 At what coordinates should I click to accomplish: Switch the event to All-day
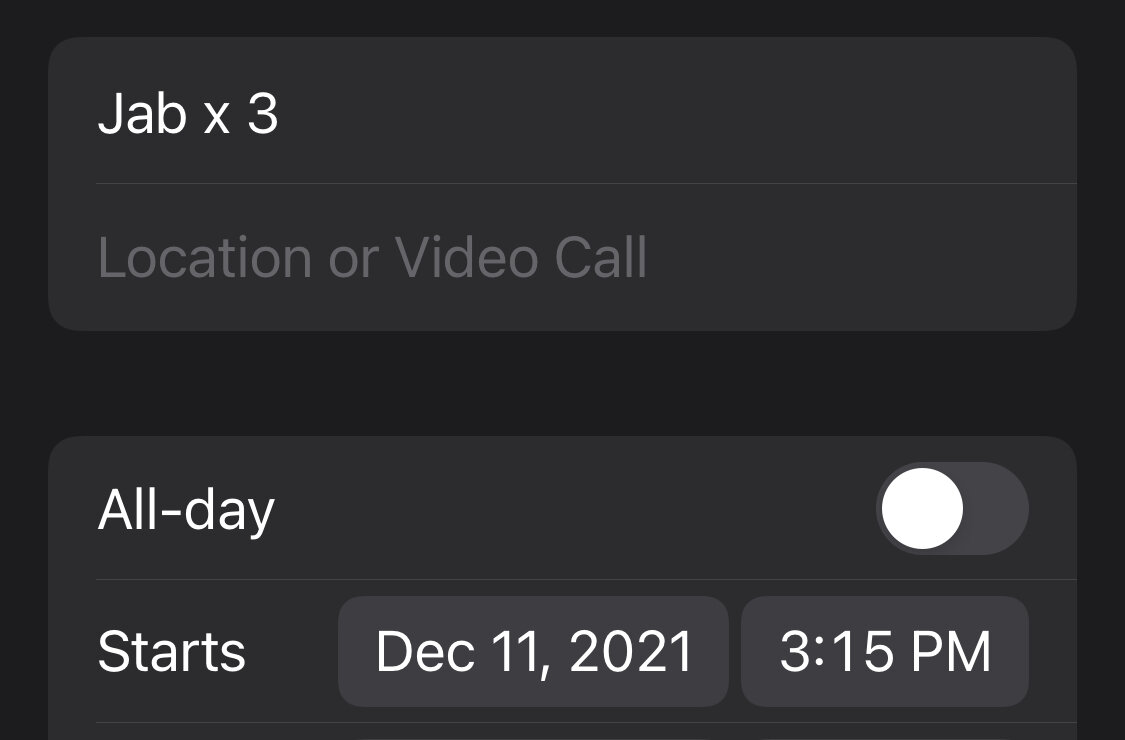952,508
